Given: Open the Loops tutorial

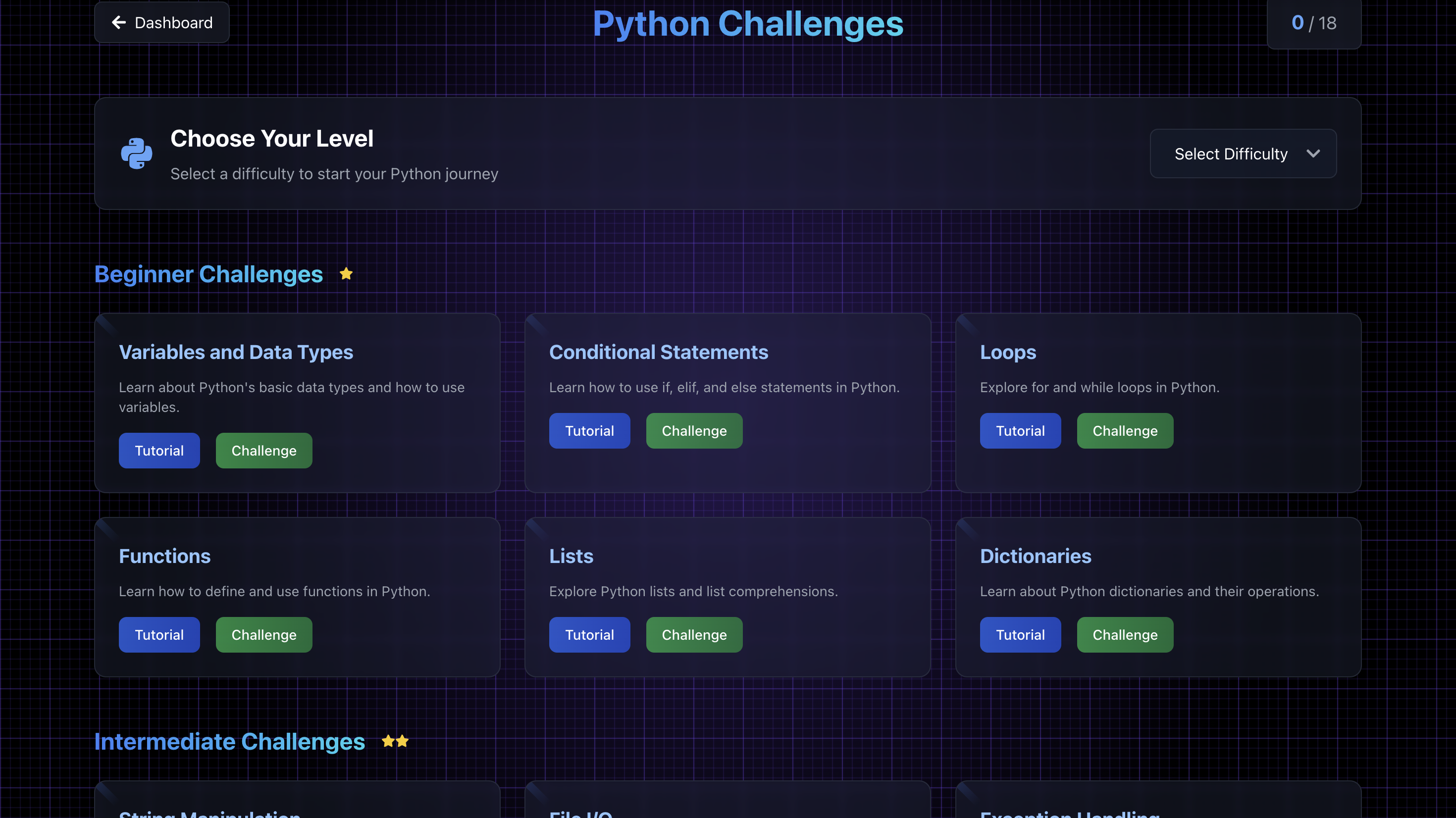Looking at the screenshot, I should coord(1020,431).
